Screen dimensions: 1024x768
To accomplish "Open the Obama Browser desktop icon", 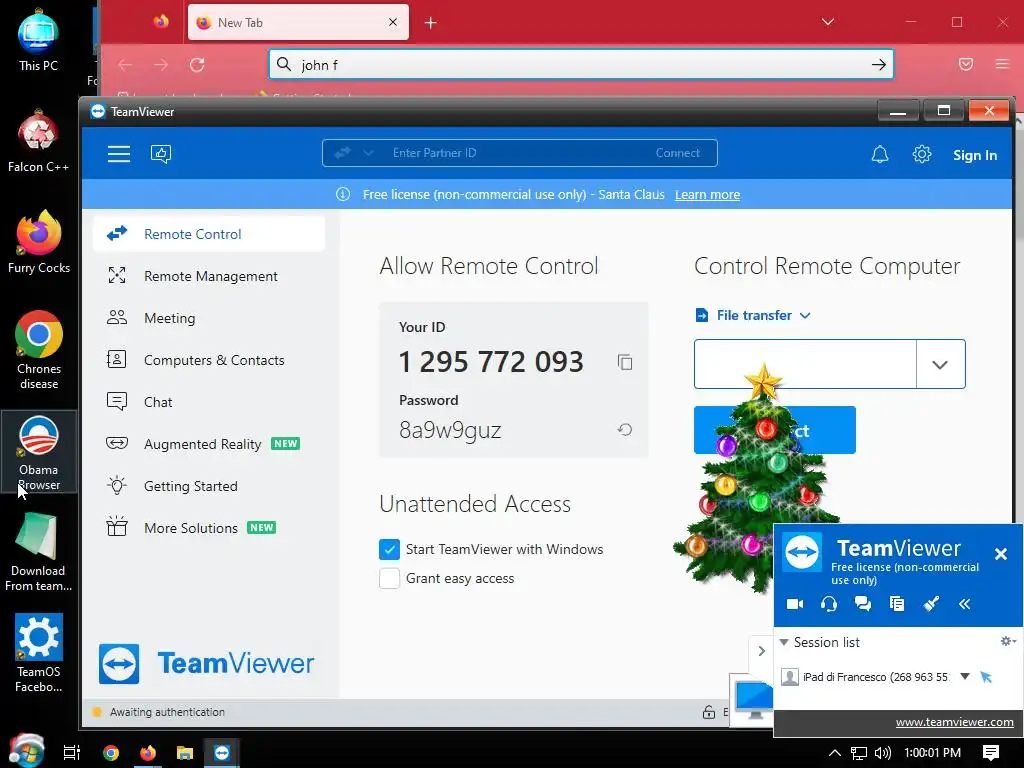I will point(39,452).
